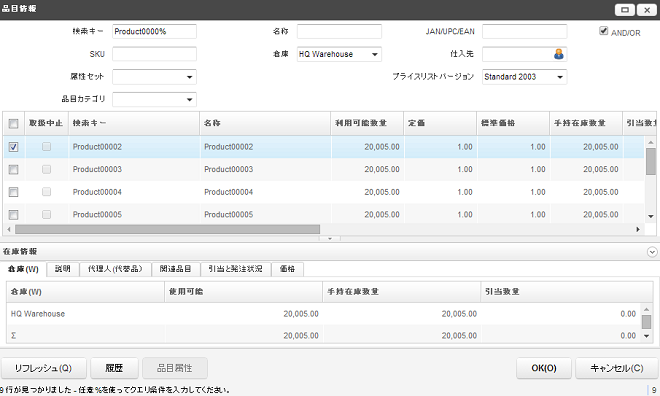Select the HQ Warehouse row in warehouse table
This screenshot has height=396, width=660.
coord(323,314)
